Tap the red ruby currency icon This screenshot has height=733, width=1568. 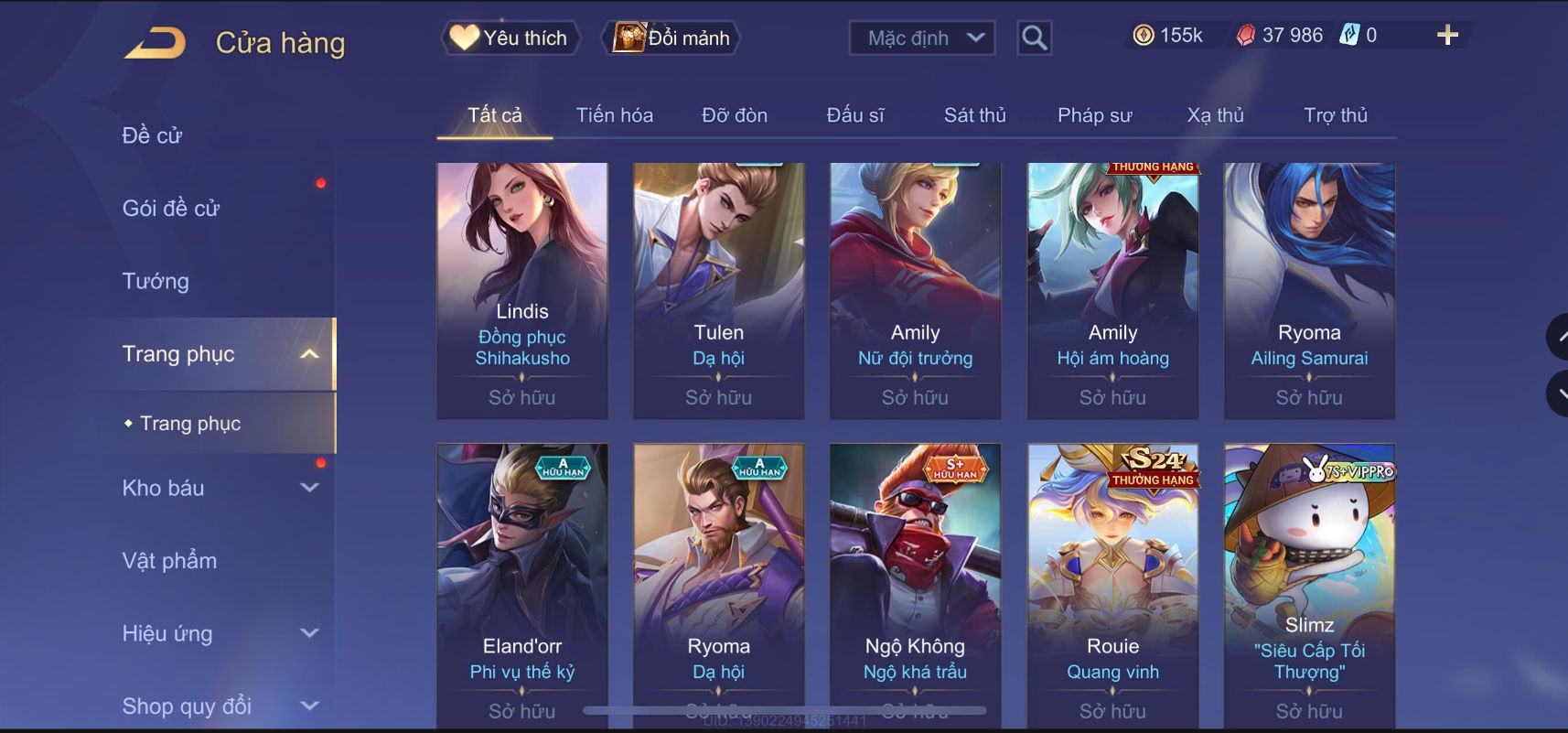(x=1245, y=36)
